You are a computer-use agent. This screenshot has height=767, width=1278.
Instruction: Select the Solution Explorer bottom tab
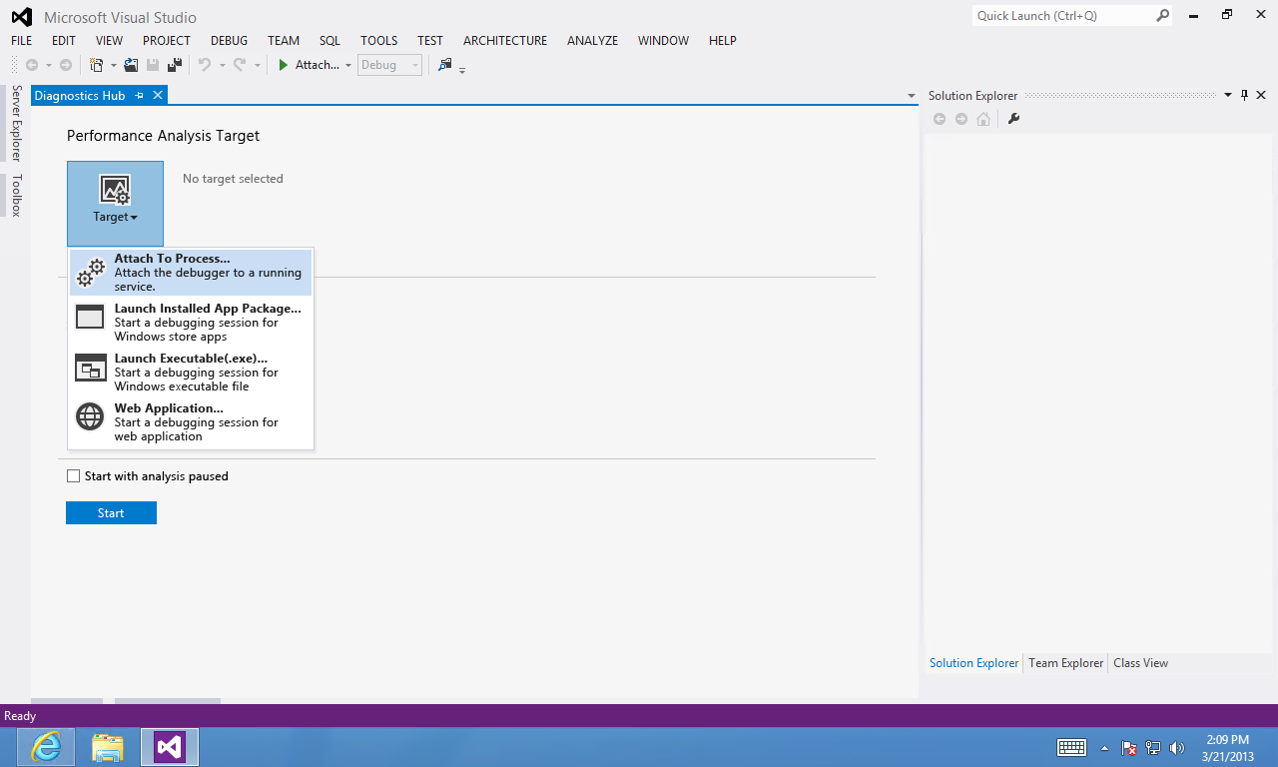click(x=974, y=663)
